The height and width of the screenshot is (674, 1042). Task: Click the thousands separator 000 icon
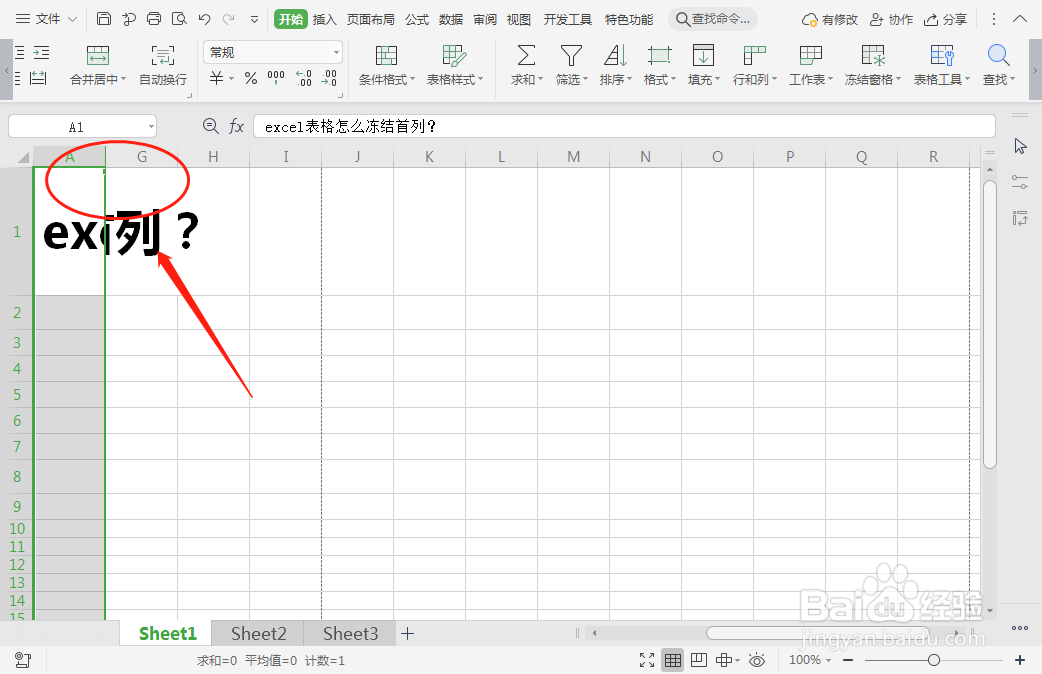276,78
